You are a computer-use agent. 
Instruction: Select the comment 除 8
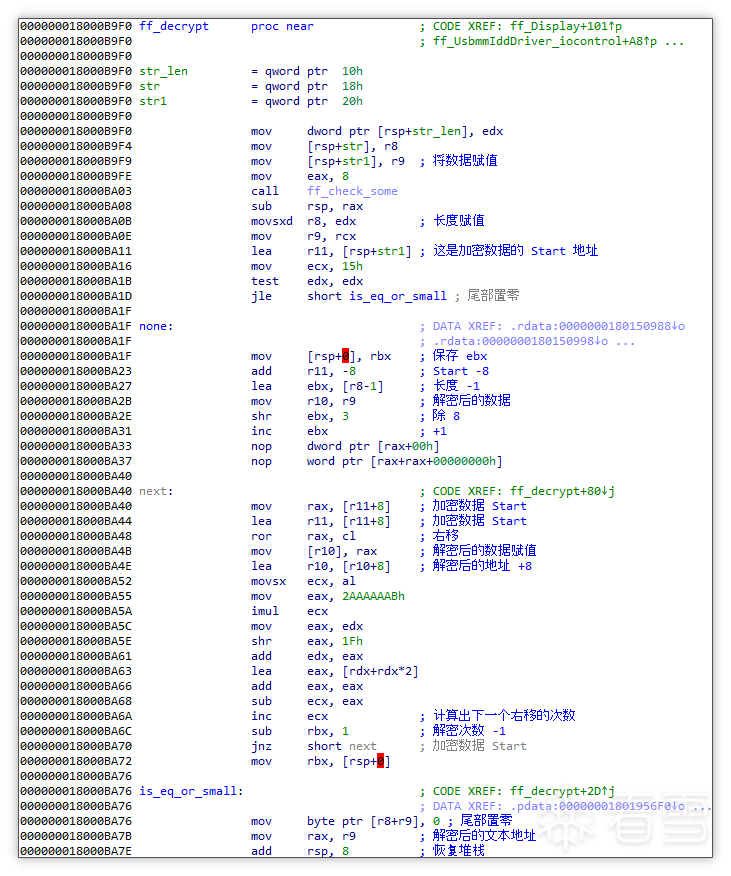[x=447, y=416]
